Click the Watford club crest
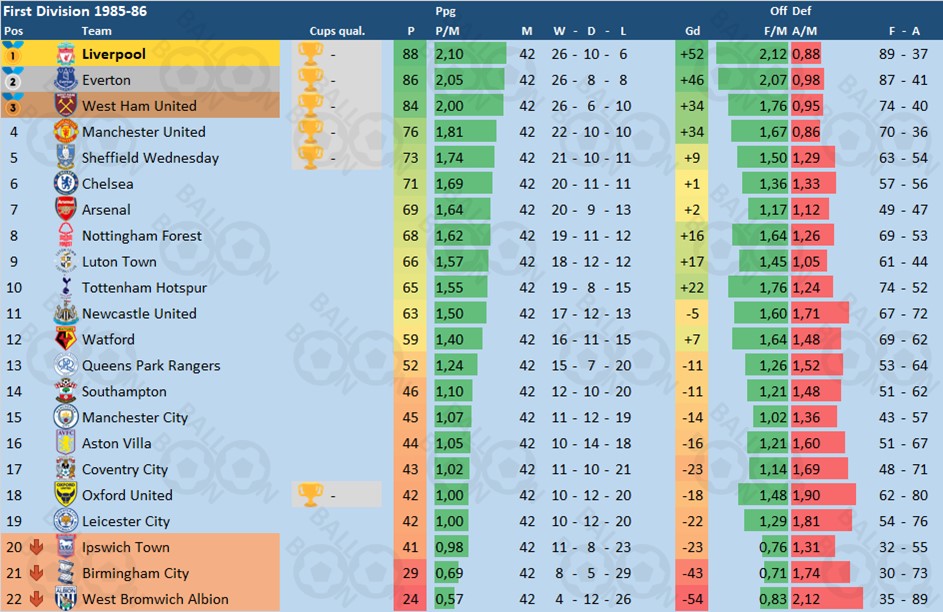 point(66,338)
